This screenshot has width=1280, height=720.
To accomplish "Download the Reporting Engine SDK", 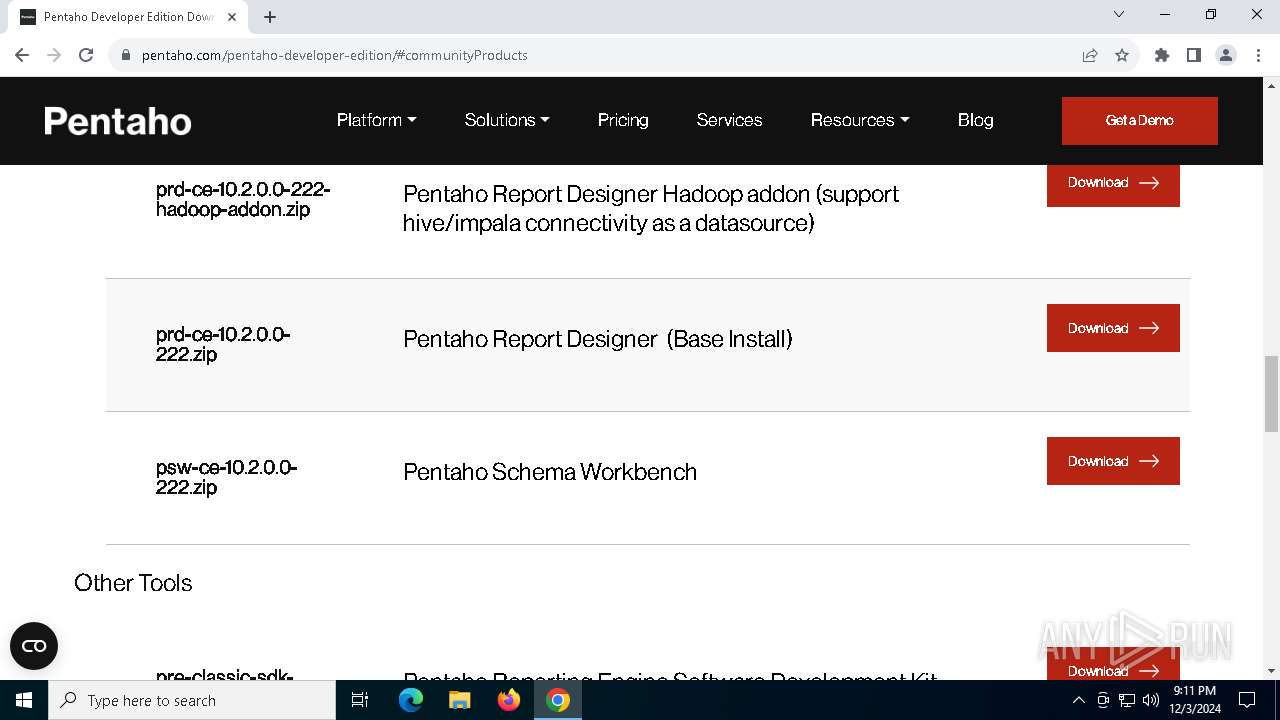I will pyautogui.click(x=1113, y=664).
